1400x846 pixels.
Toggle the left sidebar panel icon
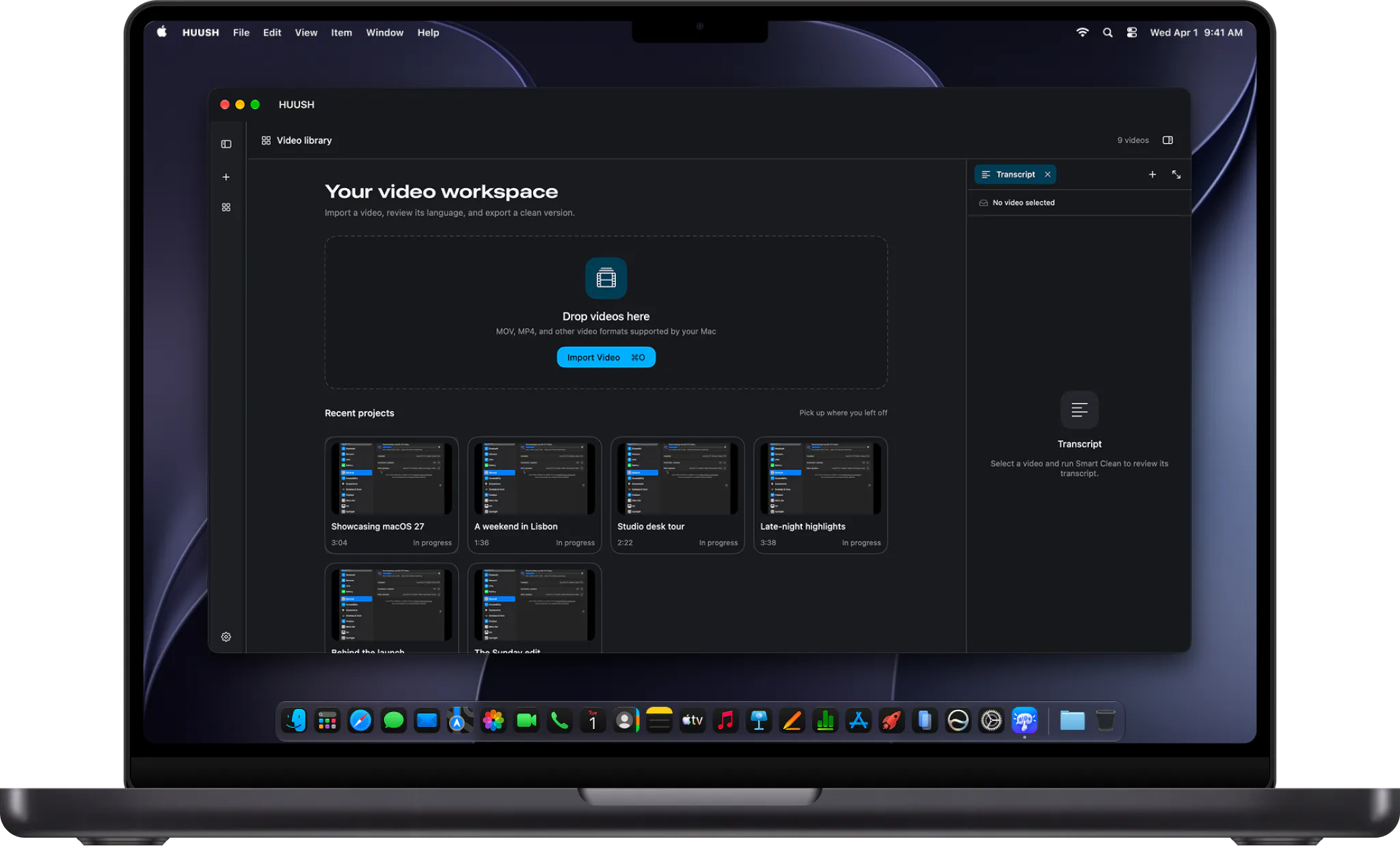click(x=226, y=144)
